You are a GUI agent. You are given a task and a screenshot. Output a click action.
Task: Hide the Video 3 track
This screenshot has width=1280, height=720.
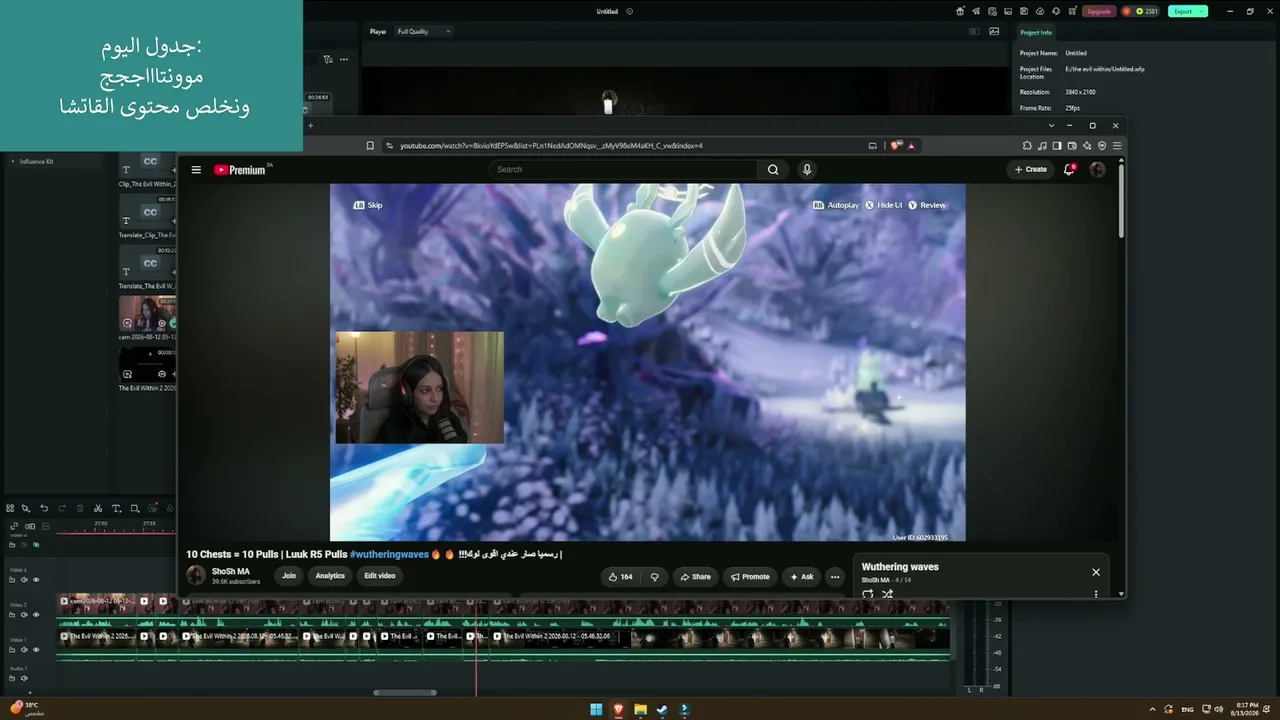point(36,580)
